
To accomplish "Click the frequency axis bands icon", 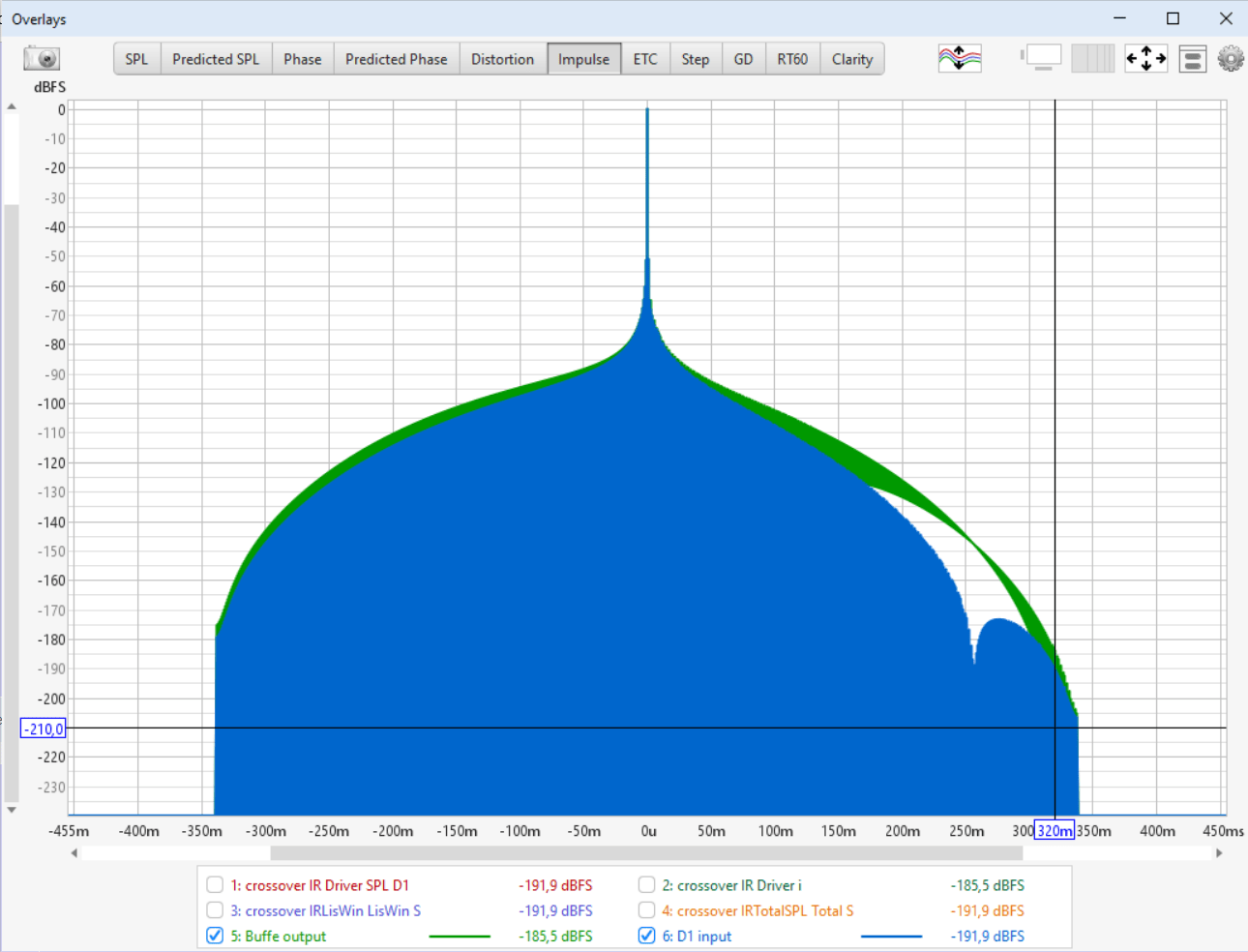I will click(x=1093, y=58).
